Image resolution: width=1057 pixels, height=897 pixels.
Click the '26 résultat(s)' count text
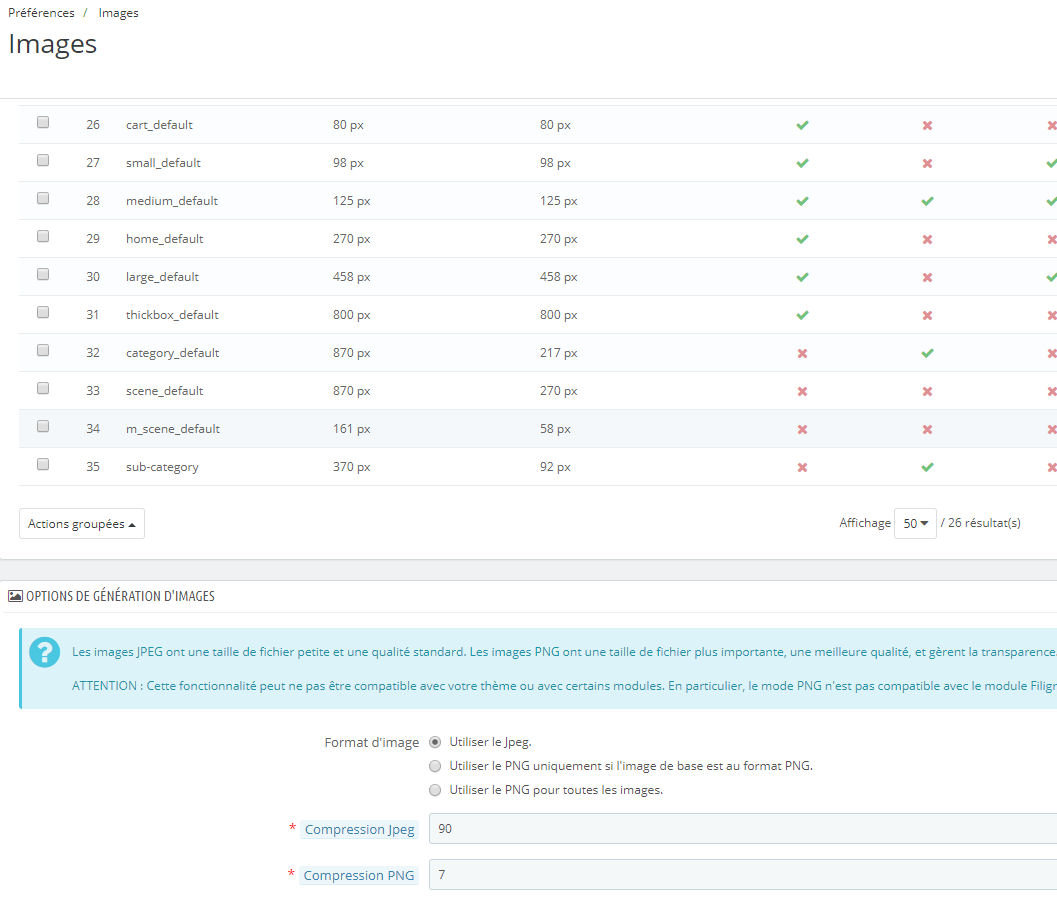[984, 523]
